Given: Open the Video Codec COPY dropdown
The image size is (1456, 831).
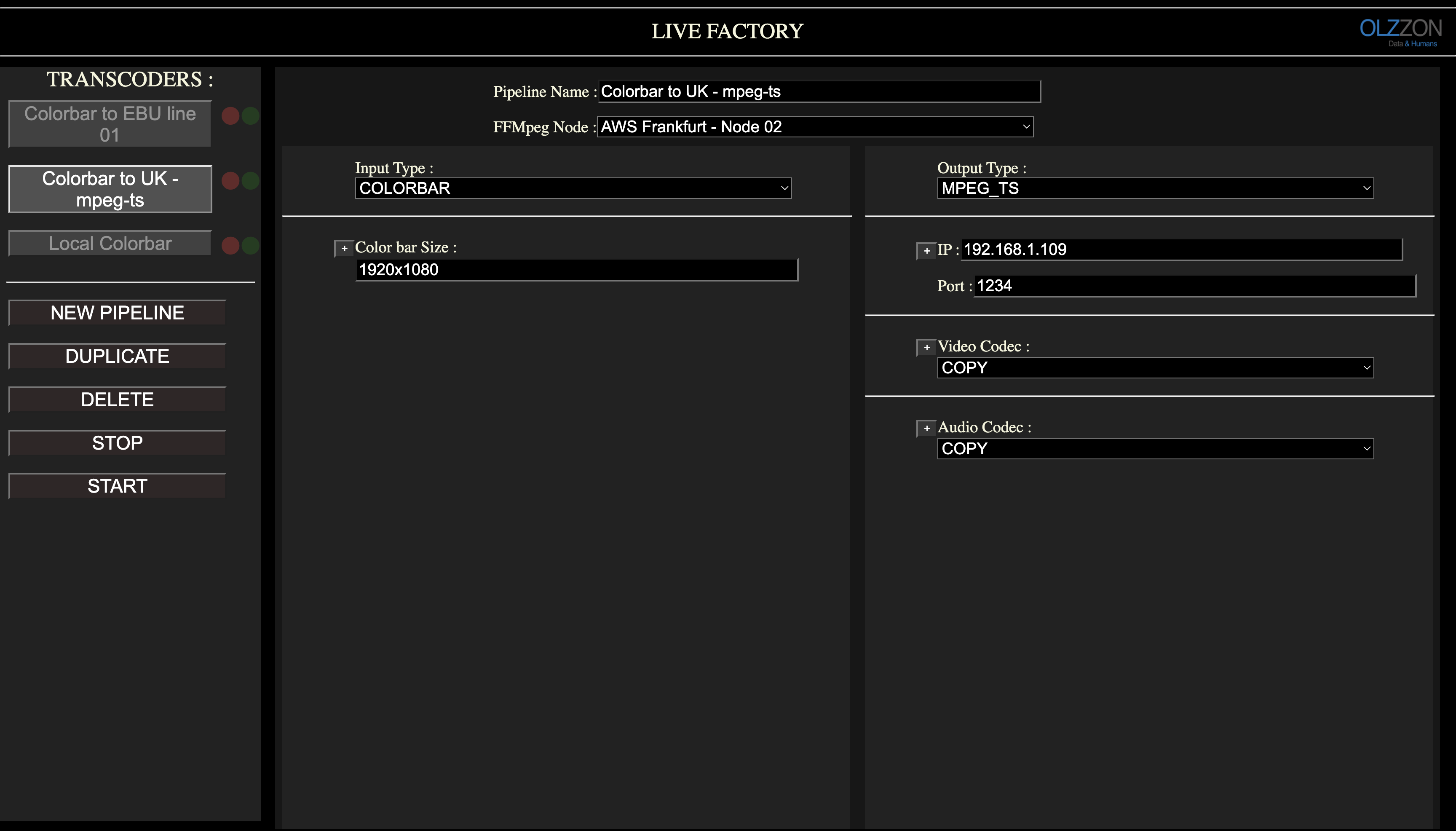Looking at the screenshot, I should 1155,367.
